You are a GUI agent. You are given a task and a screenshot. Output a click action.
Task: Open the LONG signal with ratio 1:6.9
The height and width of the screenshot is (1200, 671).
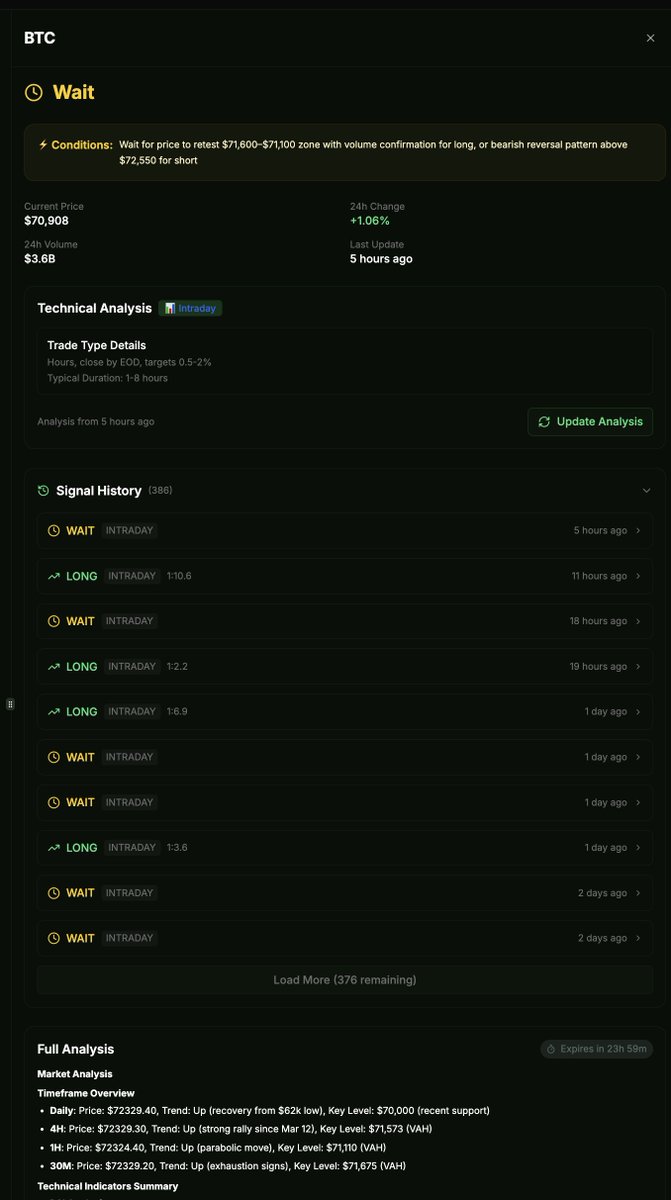[x=345, y=711]
